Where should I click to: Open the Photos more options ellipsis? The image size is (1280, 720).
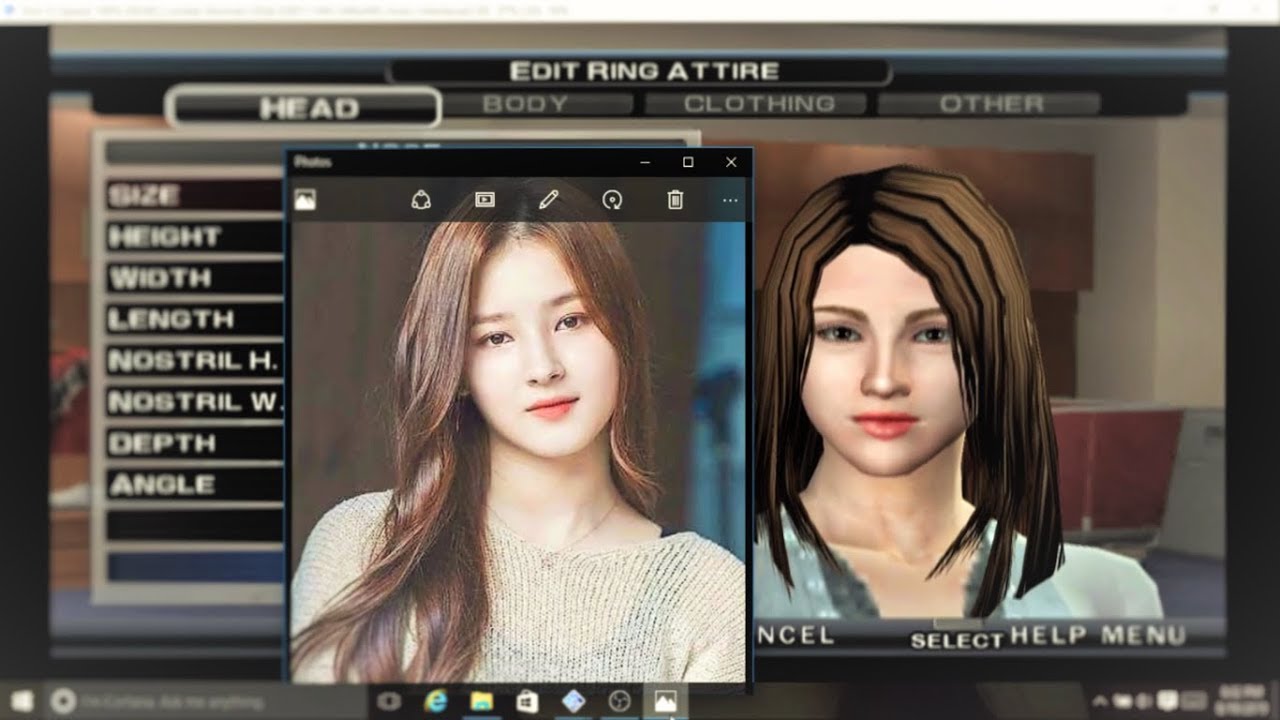pyautogui.click(x=730, y=201)
